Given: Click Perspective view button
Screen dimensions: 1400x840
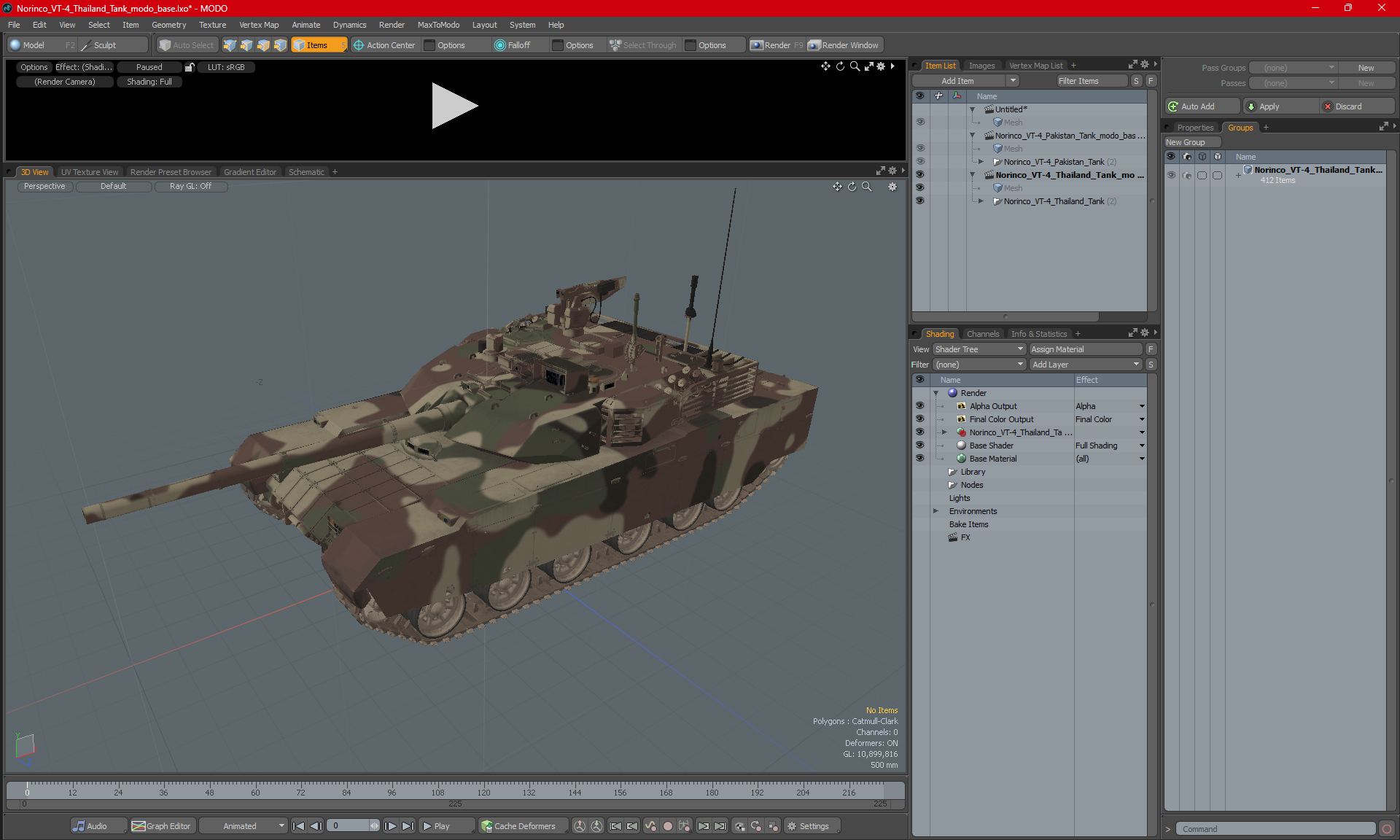Looking at the screenshot, I should (x=44, y=186).
